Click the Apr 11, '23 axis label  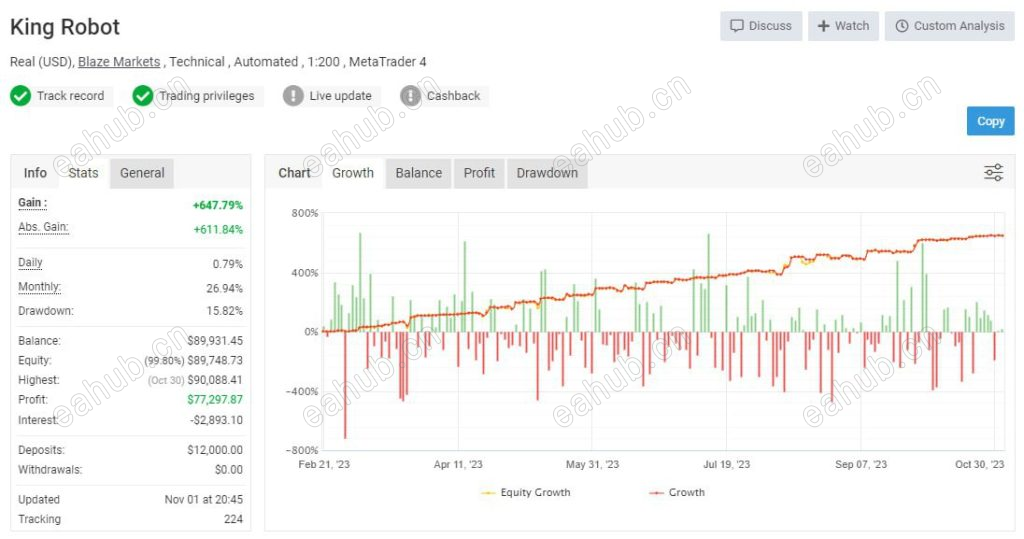pyautogui.click(x=458, y=465)
